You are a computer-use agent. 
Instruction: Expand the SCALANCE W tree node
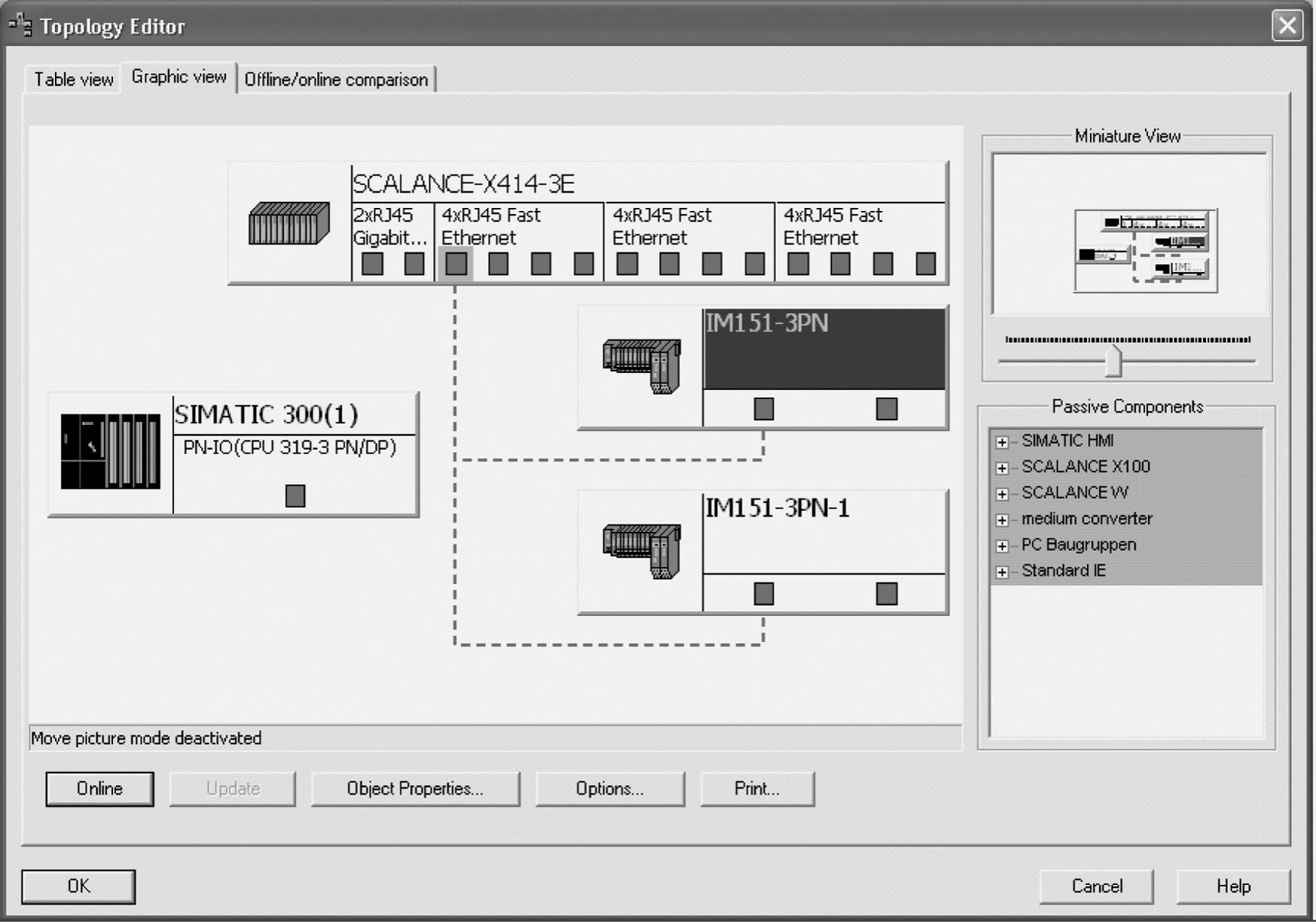1002,494
